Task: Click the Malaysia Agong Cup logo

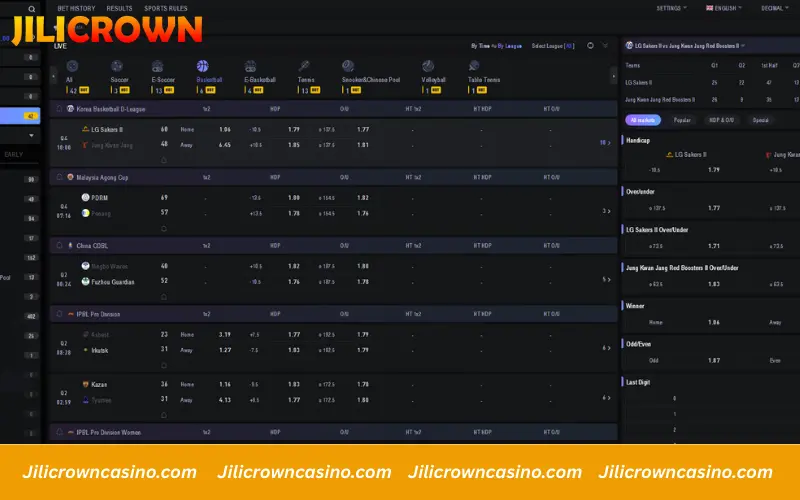Action: (70, 177)
